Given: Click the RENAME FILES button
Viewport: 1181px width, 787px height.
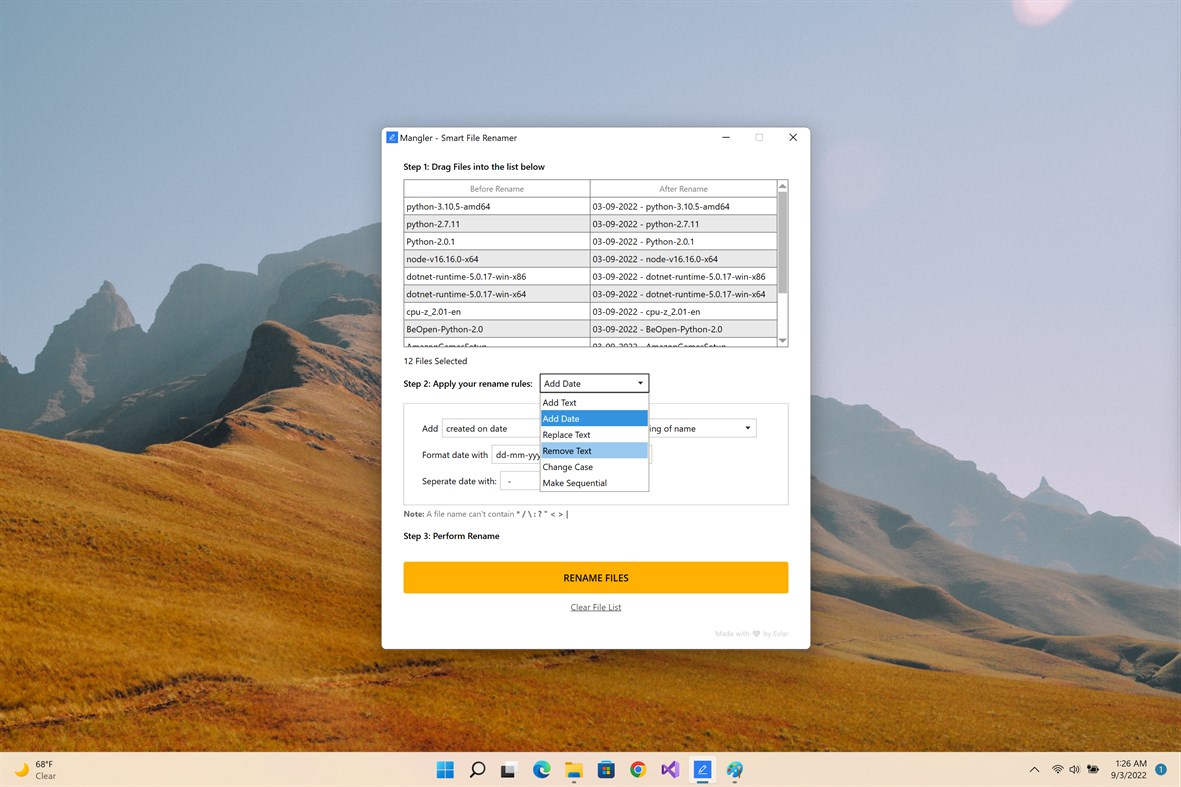Looking at the screenshot, I should pos(595,577).
